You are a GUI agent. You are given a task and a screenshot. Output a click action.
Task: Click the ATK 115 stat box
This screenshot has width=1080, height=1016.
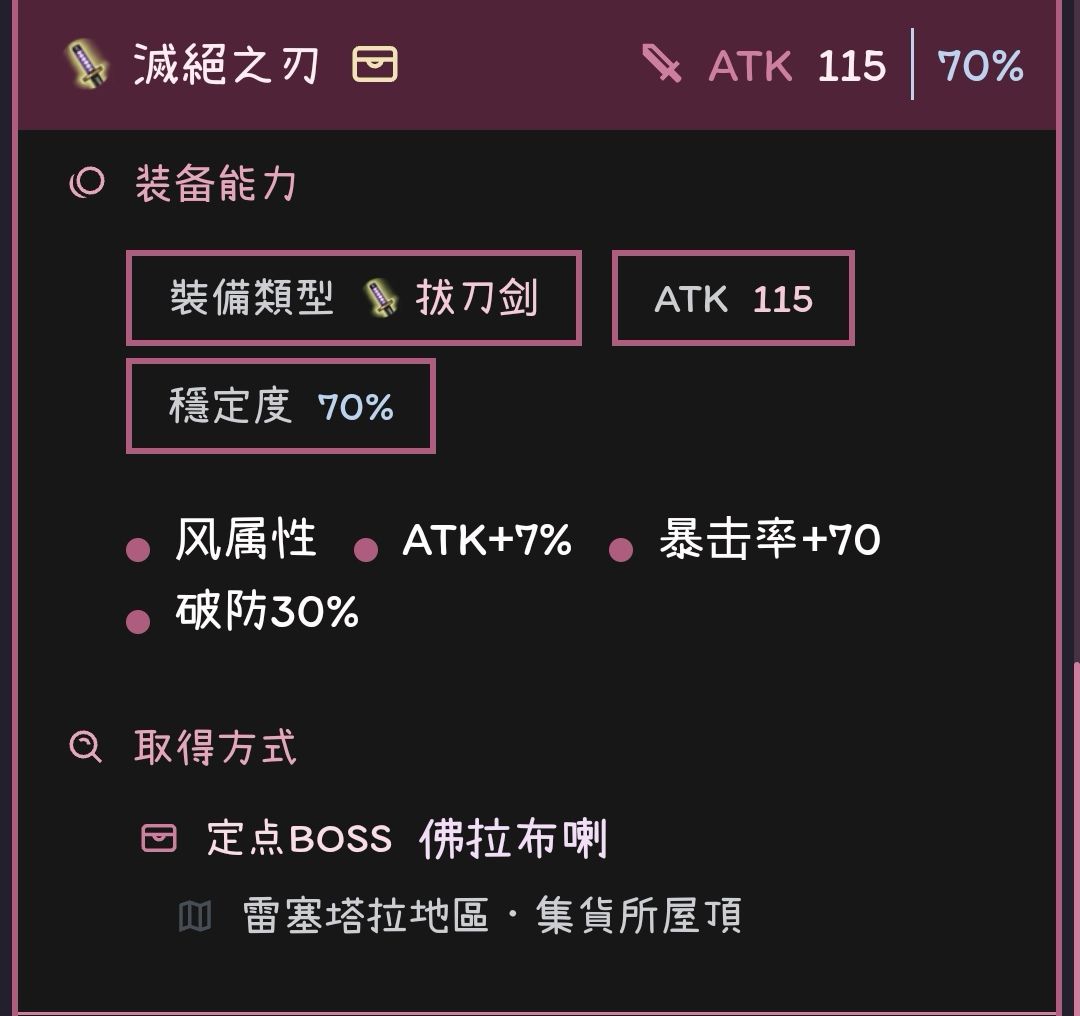733,298
